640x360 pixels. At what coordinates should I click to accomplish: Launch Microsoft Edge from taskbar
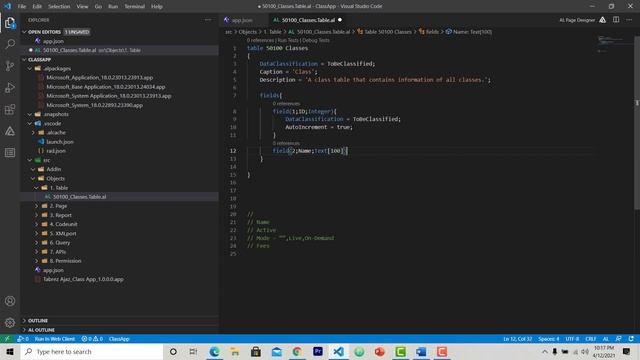214,351
